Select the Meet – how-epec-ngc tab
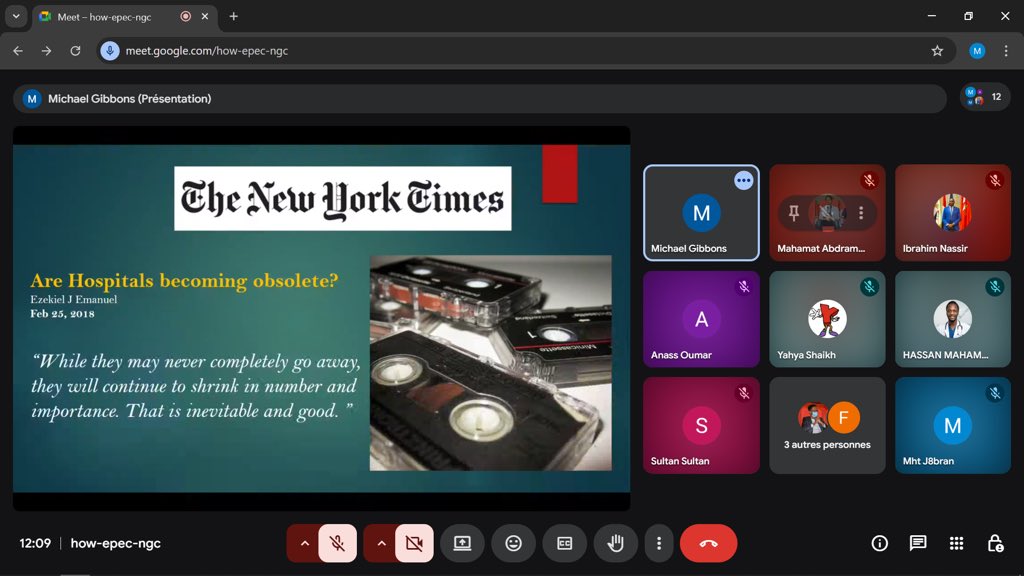The width and height of the screenshot is (1024, 576). pyautogui.click(x=124, y=17)
